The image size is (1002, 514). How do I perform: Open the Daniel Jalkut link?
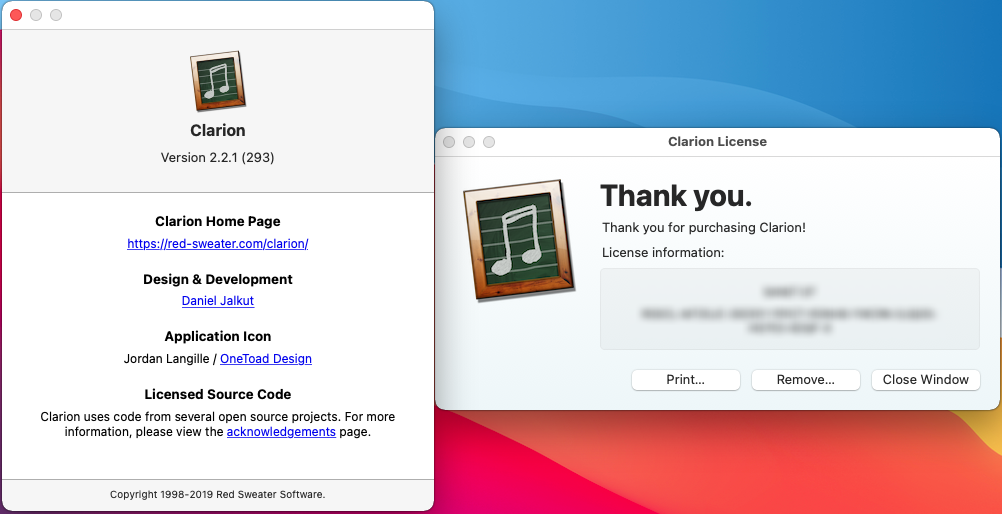218,300
